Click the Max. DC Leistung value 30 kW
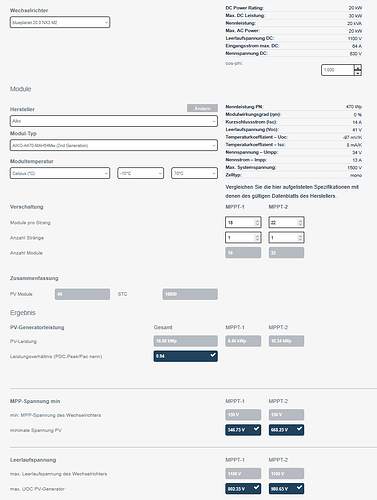This screenshot has width=377, height=500. click(x=355, y=16)
